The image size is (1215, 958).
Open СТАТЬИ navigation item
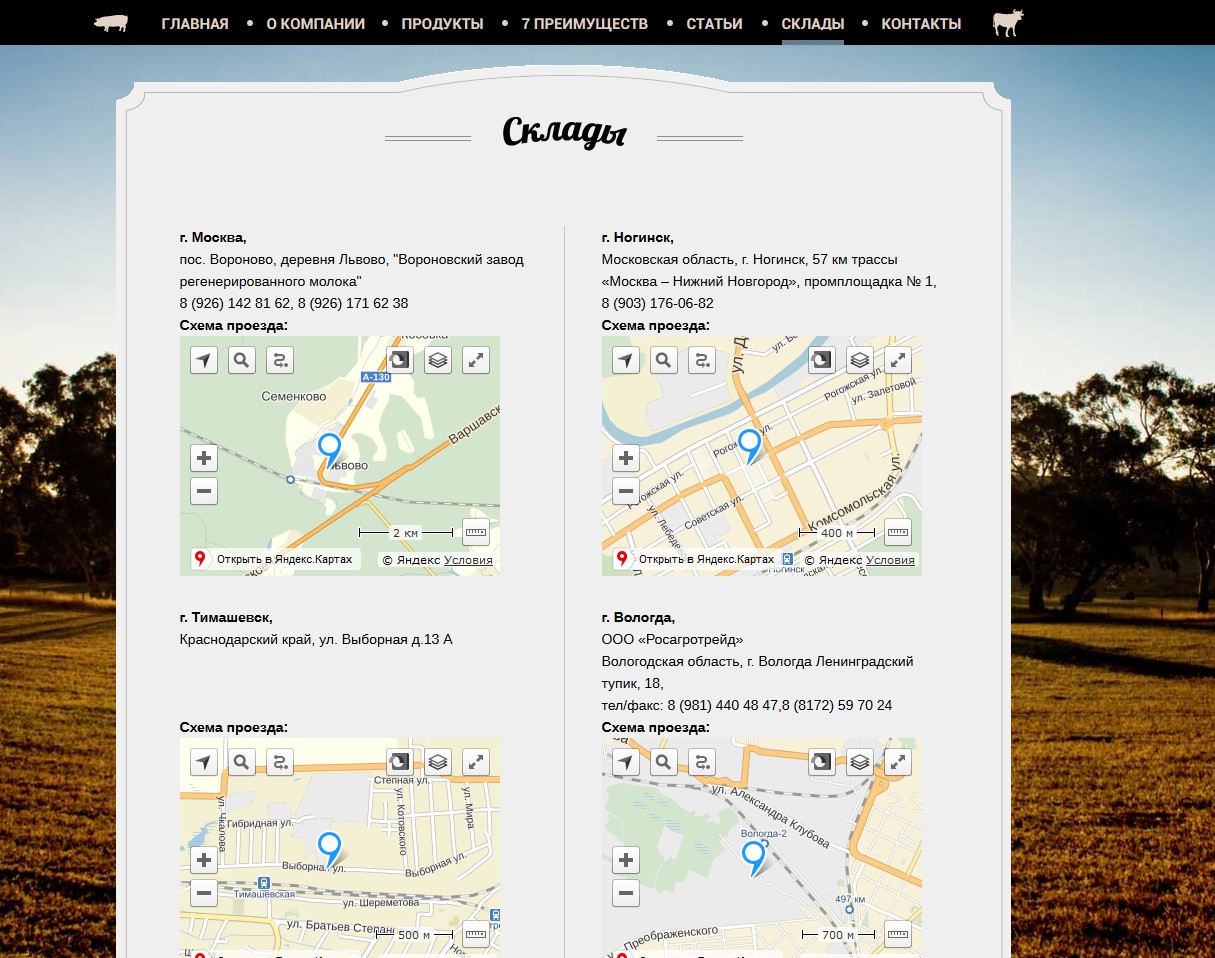point(715,23)
